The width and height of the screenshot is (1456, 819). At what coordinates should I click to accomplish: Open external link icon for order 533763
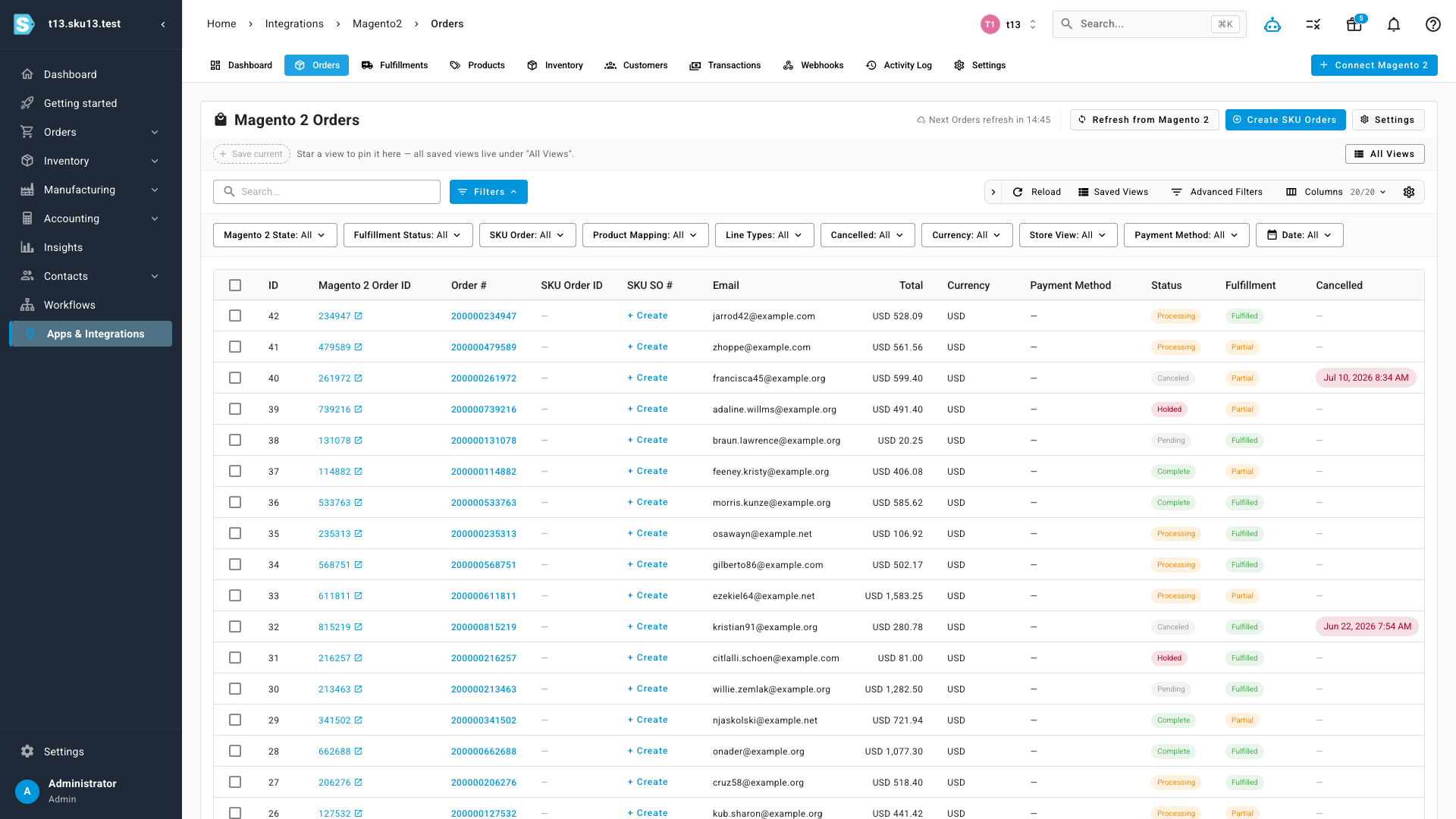click(359, 503)
